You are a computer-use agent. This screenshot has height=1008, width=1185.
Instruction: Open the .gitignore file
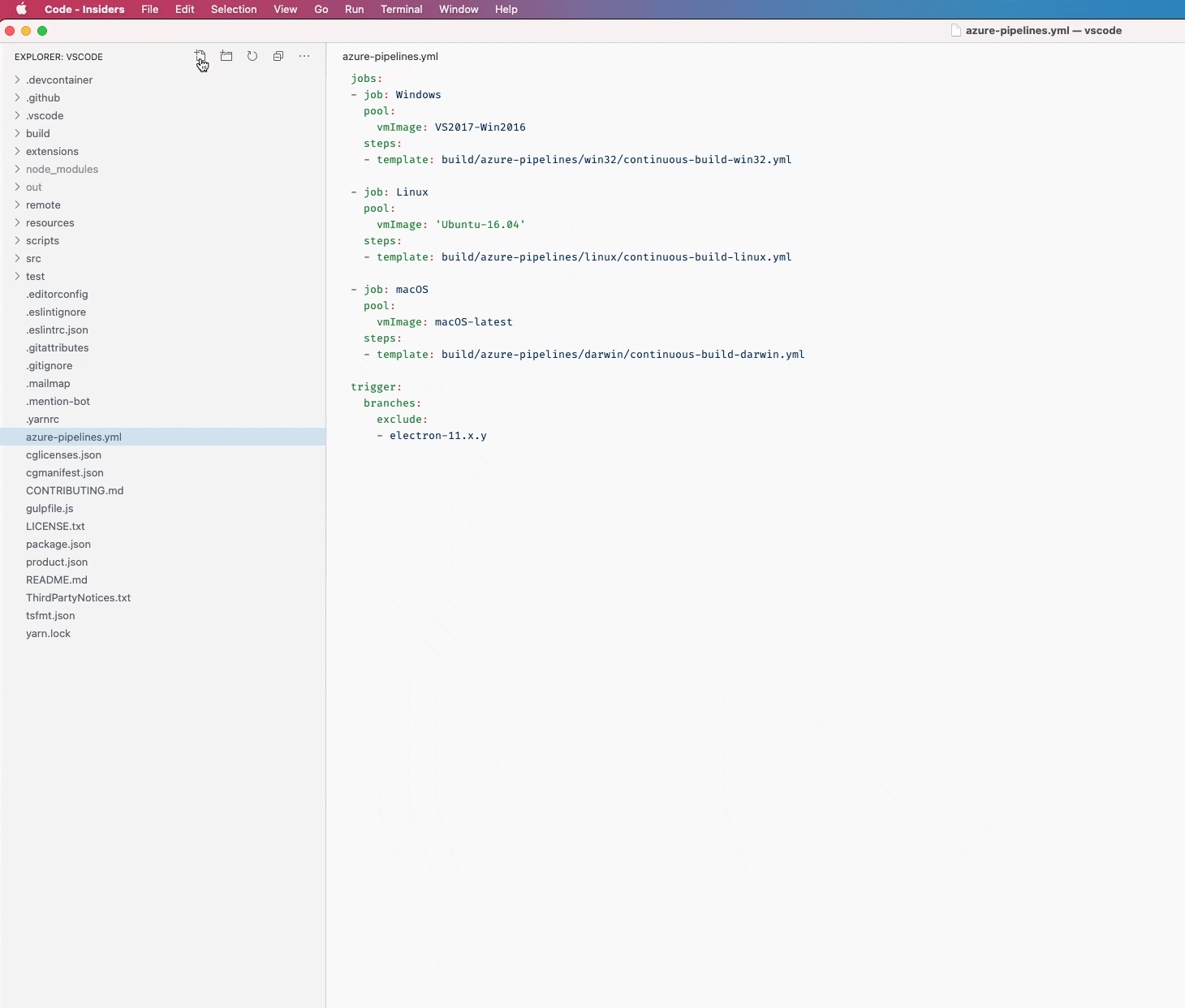pos(50,365)
